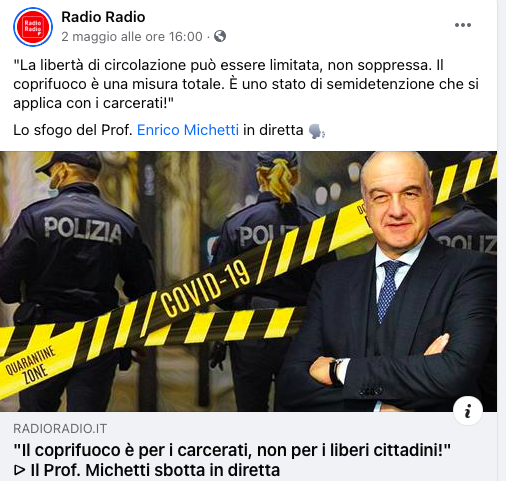
Task: Click the red Radio Radio logo
Action: pos(33,27)
